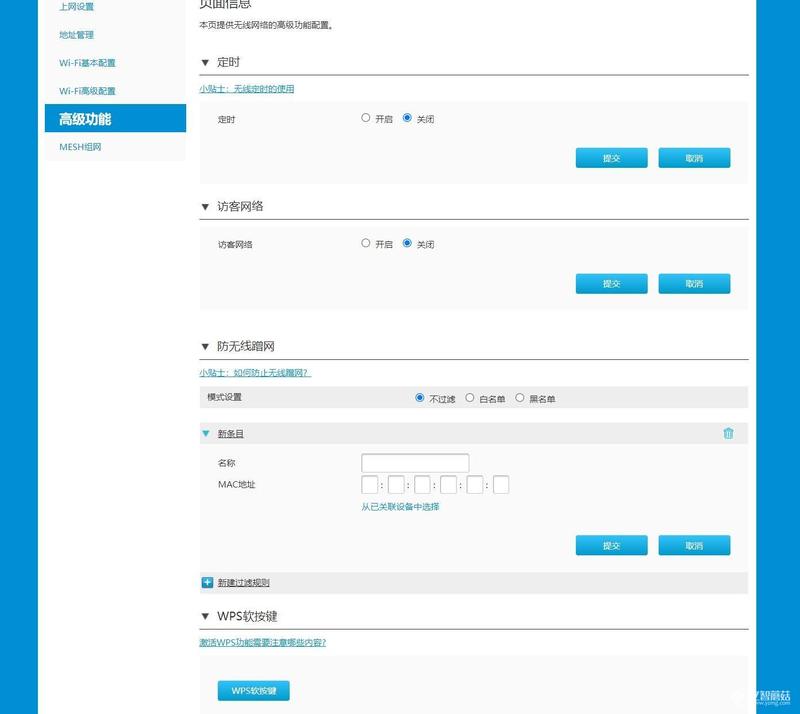Collapse the 新条目 entry triangle
800x714 pixels.
click(206, 433)
